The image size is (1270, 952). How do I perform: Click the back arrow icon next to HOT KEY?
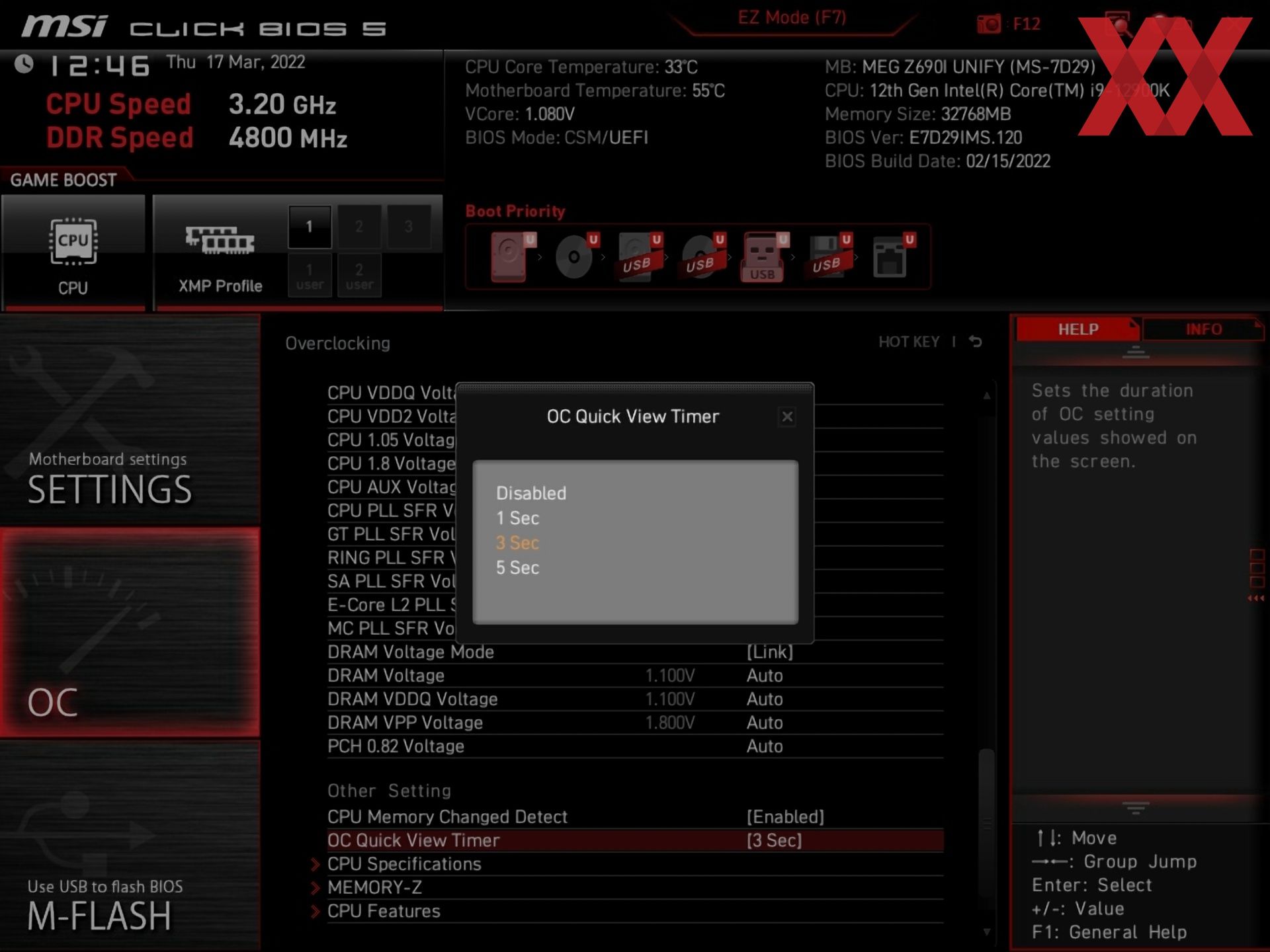[976, 342]
